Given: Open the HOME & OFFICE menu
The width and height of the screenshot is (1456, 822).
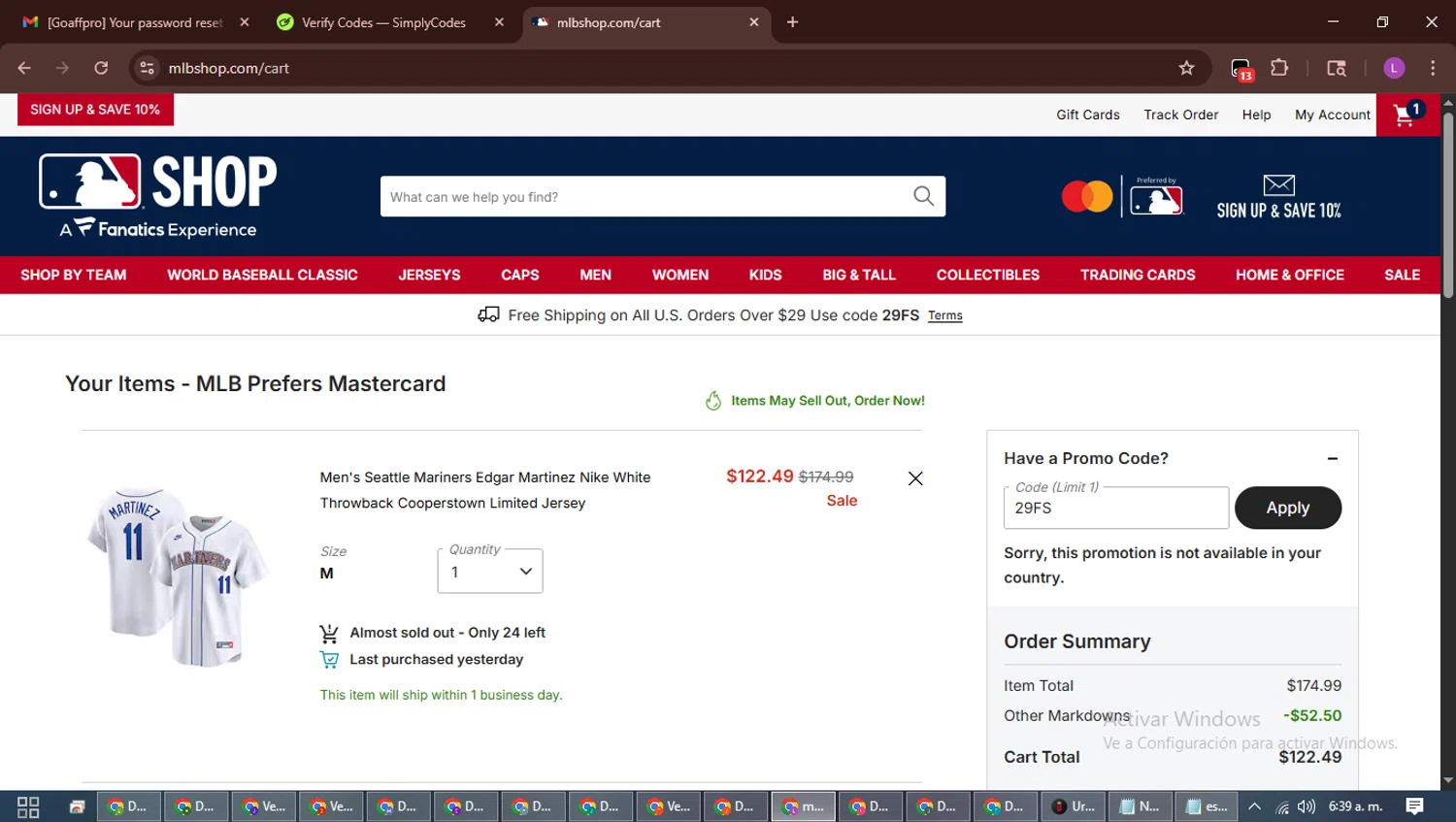Looking at the screenshot, I should pos(1290,275).
